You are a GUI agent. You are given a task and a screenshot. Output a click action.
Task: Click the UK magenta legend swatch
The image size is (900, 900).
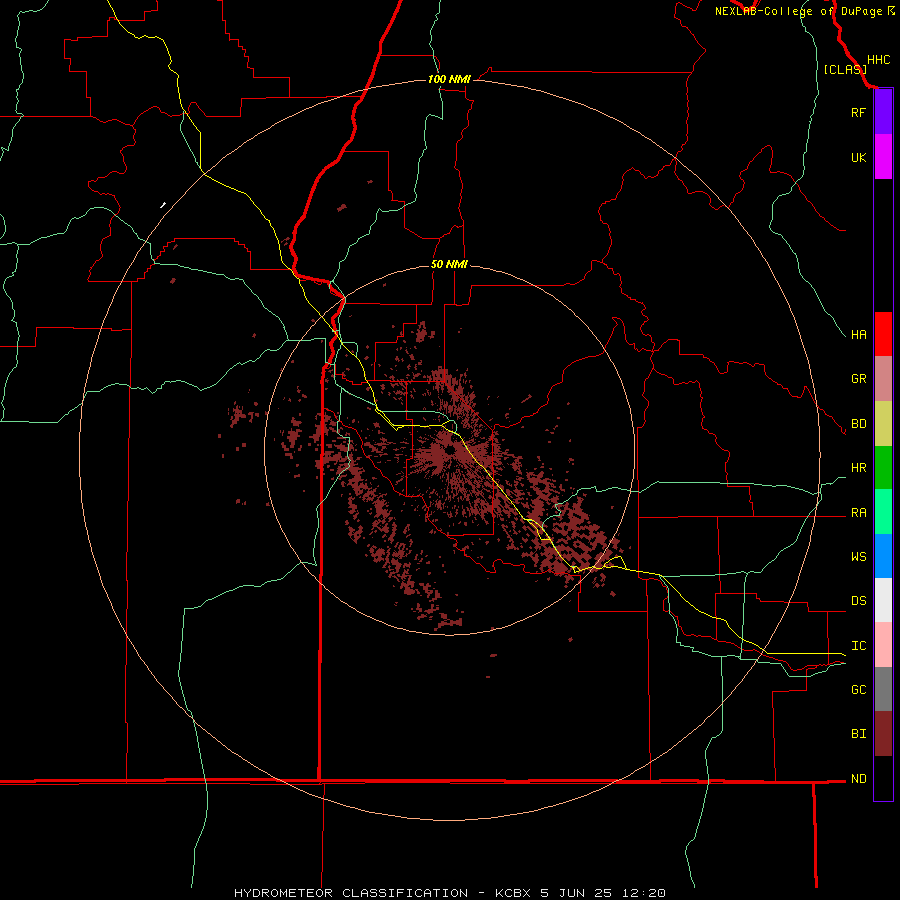[883, 157]
